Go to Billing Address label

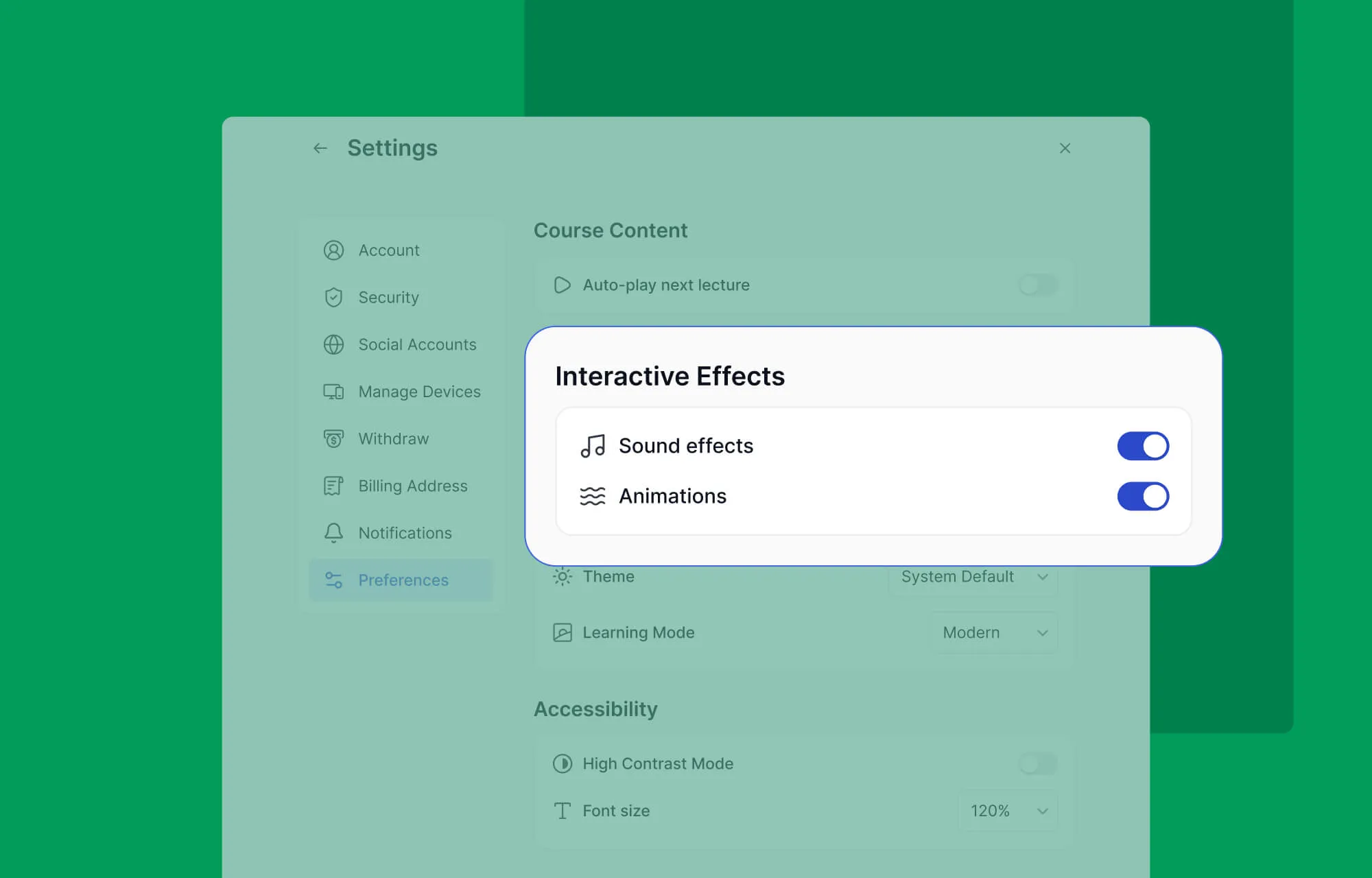coord(413,486)
